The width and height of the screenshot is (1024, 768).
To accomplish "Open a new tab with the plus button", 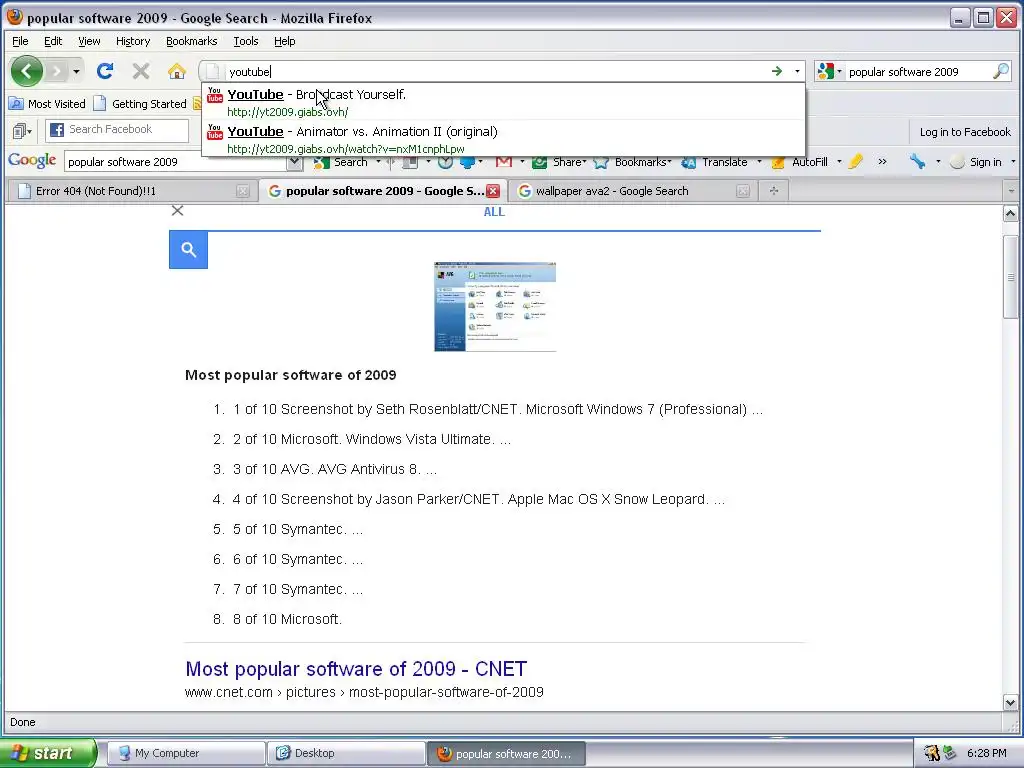I will coord(773,191).
